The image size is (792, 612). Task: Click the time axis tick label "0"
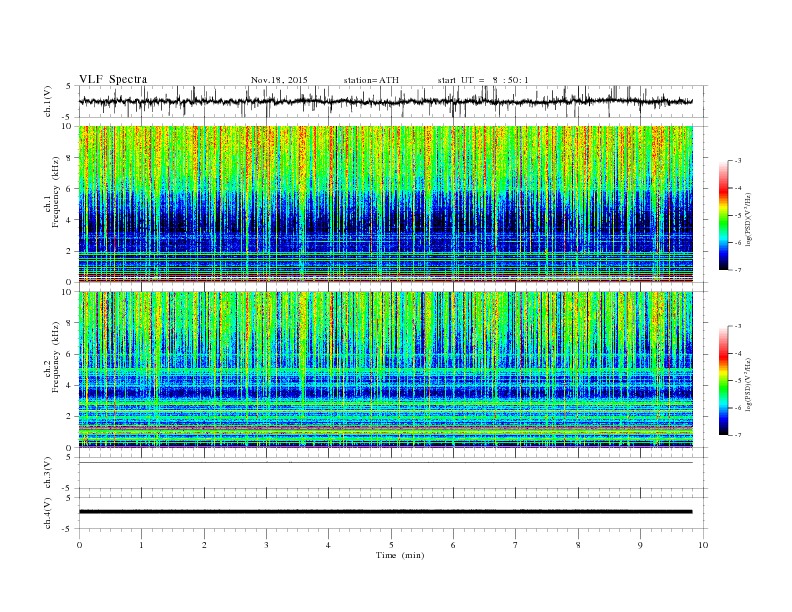click(79, 545)
